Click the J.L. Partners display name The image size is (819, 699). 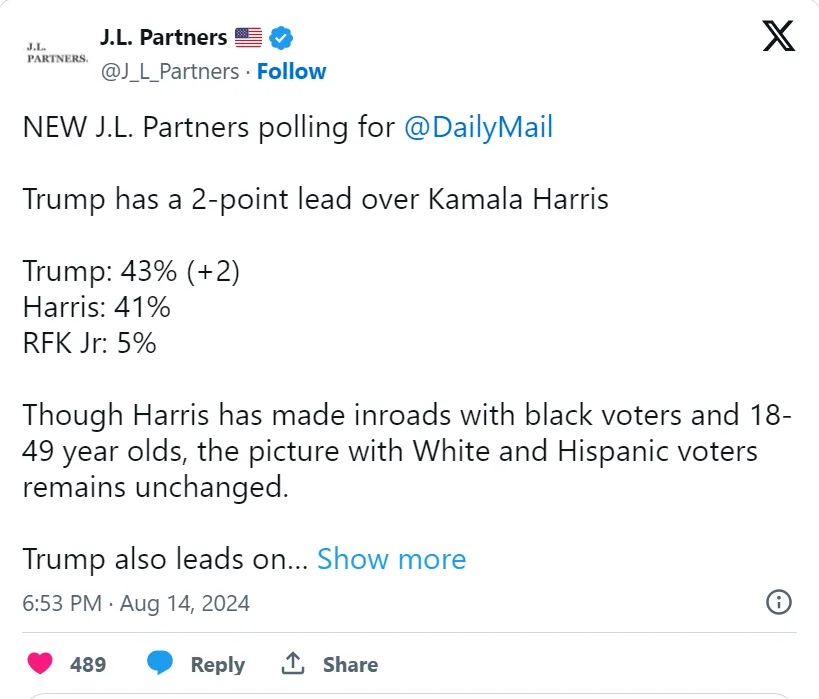click(163, 38)
